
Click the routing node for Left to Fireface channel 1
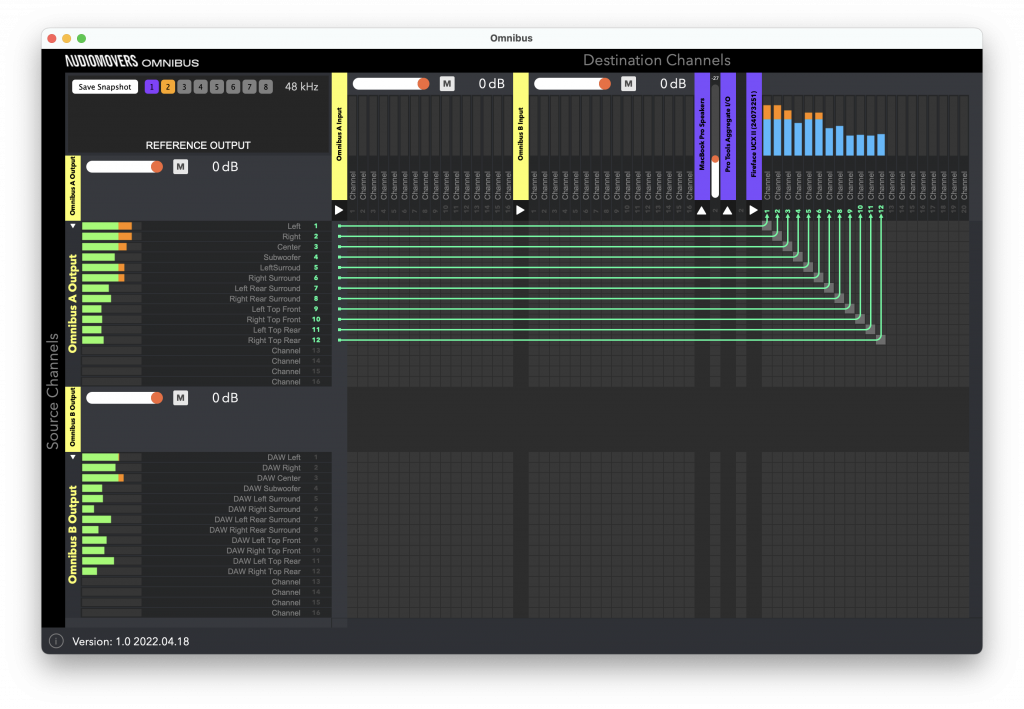(767, 226)
